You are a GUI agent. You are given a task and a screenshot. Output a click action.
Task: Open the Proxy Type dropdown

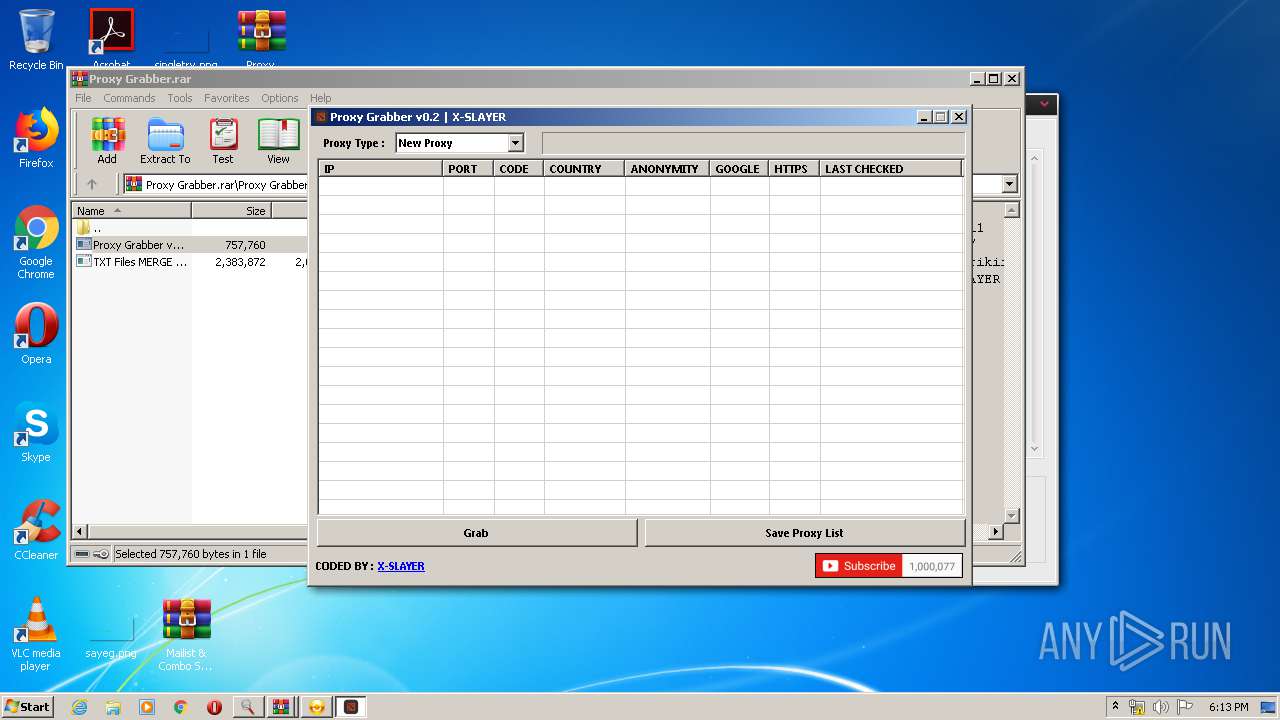click(x=516, y=143)
